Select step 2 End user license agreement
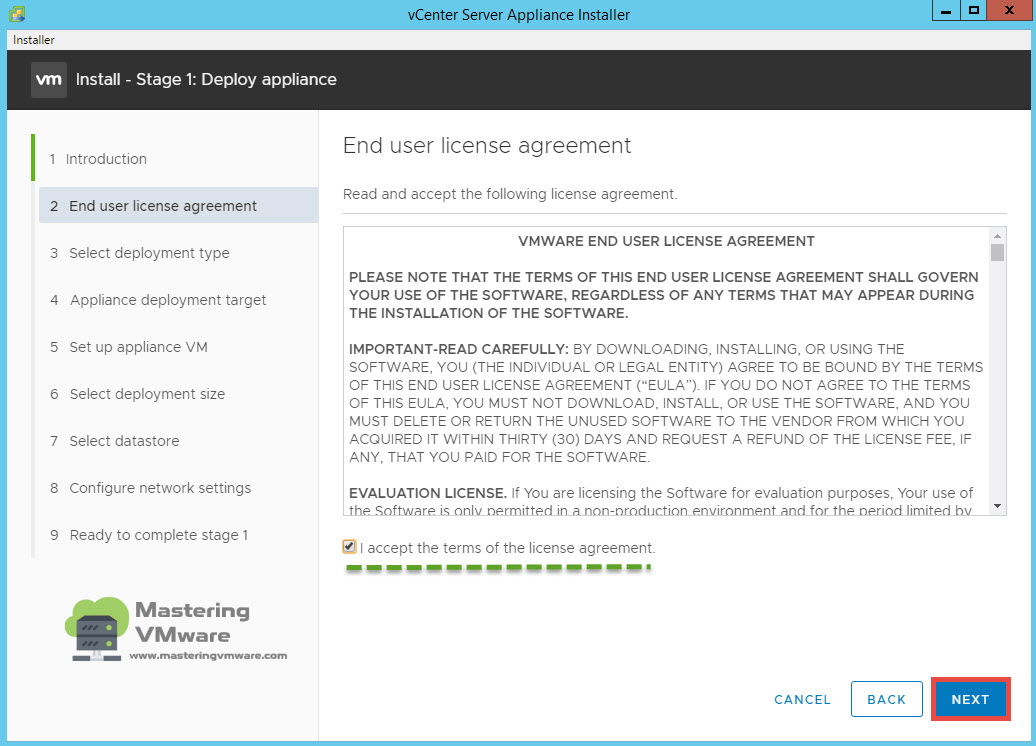The width and height of the screenshot is (1036, 746). point(178,205)
